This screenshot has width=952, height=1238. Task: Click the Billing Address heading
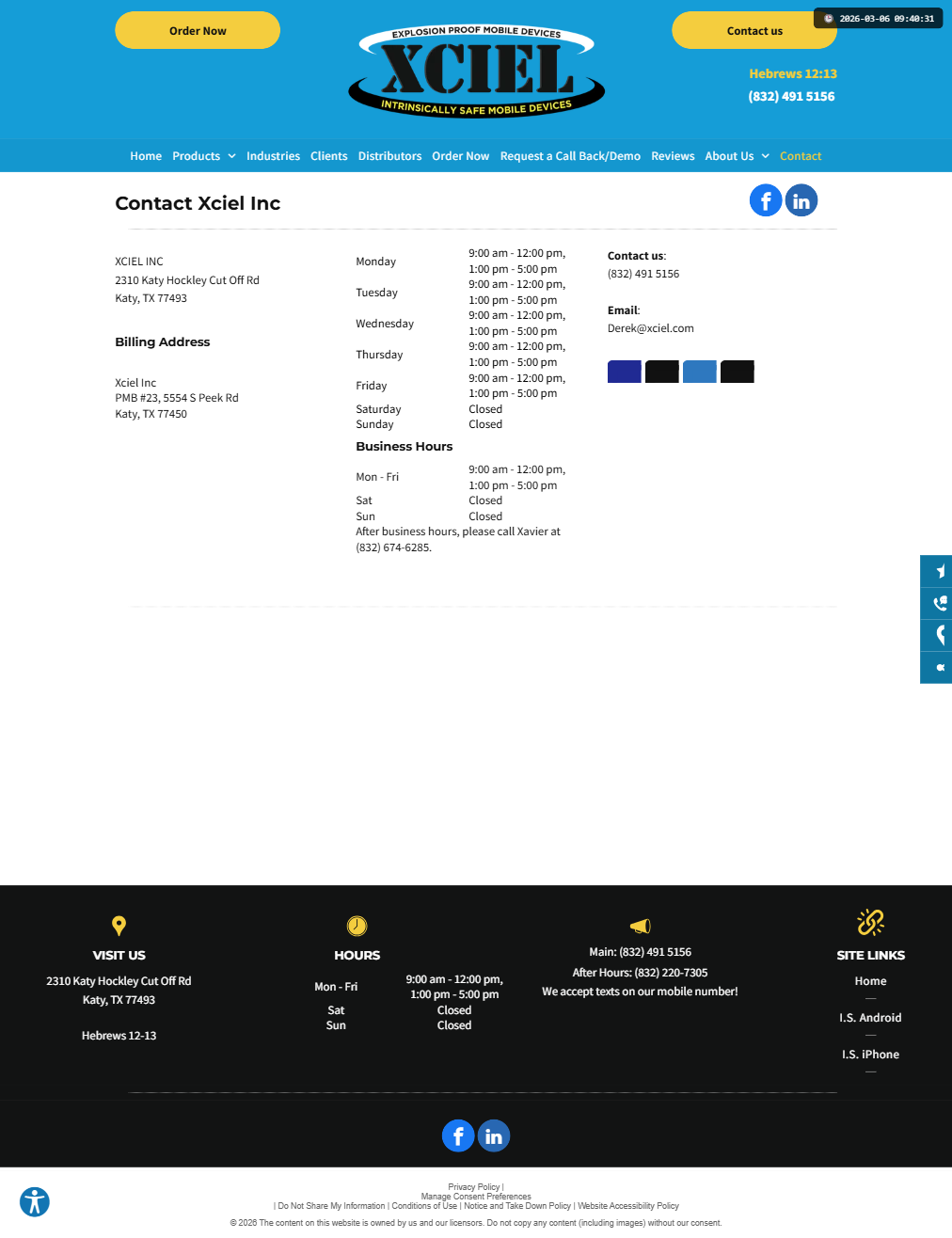(163, 342)
